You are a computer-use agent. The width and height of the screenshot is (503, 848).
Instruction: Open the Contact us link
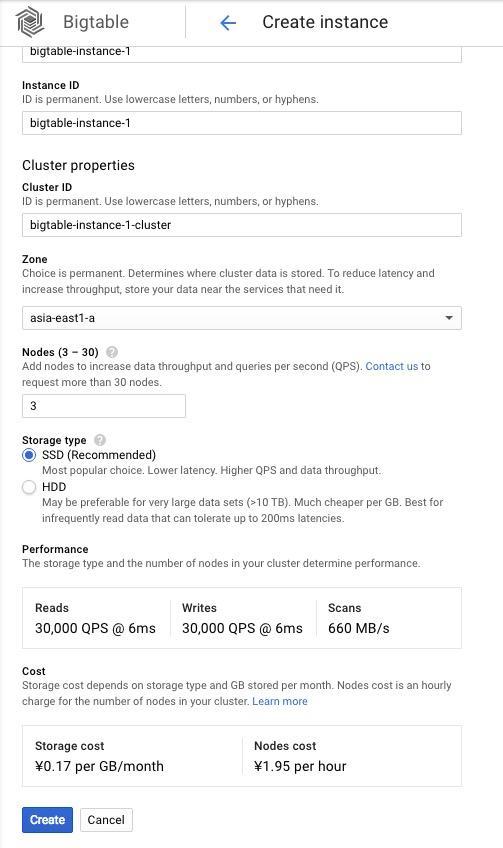click(392, 366)
